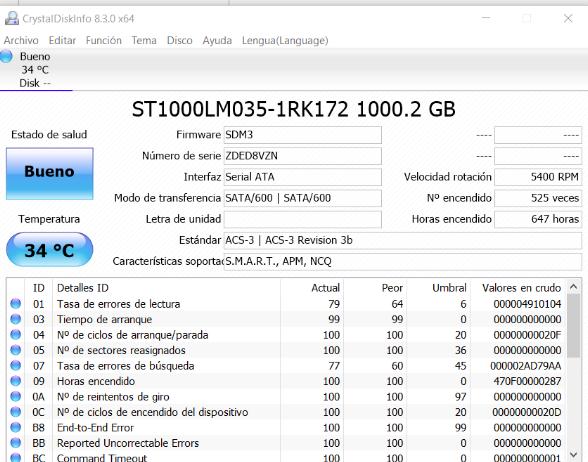588x462 pixels.
Task: Select the blue disk status orb next to Bueno
Action: (6, 56)
